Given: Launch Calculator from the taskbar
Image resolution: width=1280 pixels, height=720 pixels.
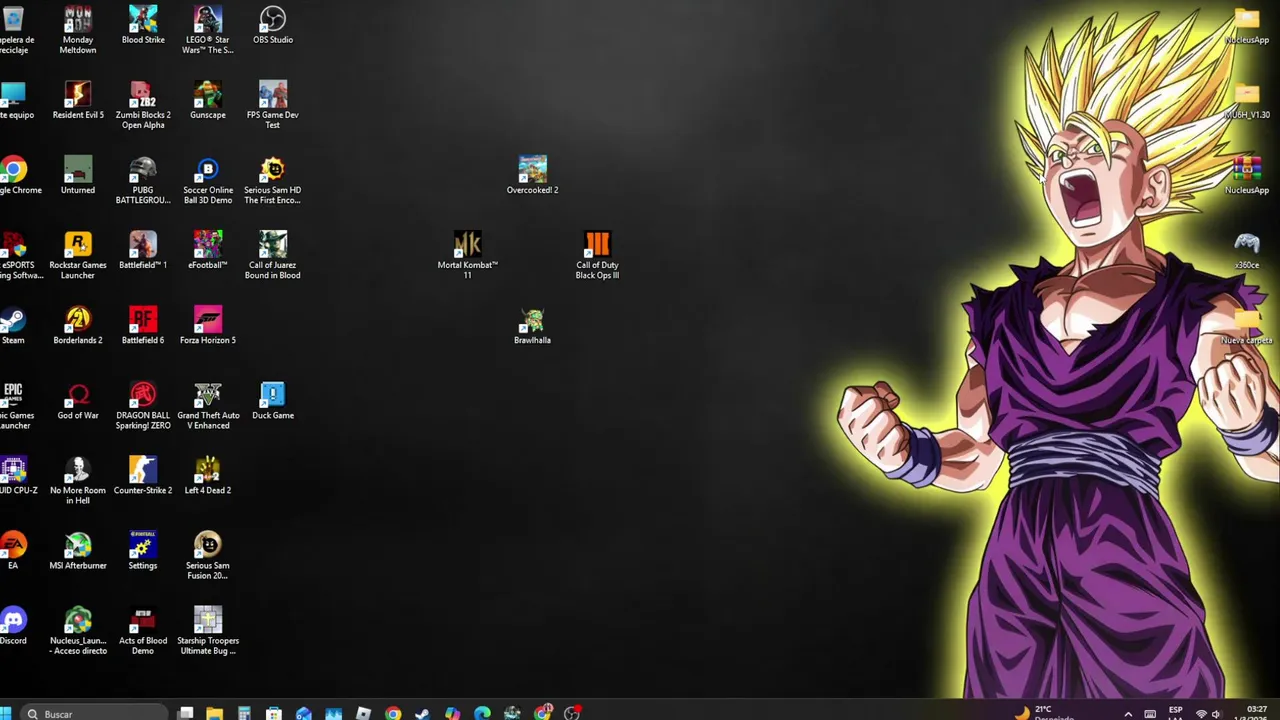Looking at the screenshot, I should pyautogui.click(x=244, y=713).
